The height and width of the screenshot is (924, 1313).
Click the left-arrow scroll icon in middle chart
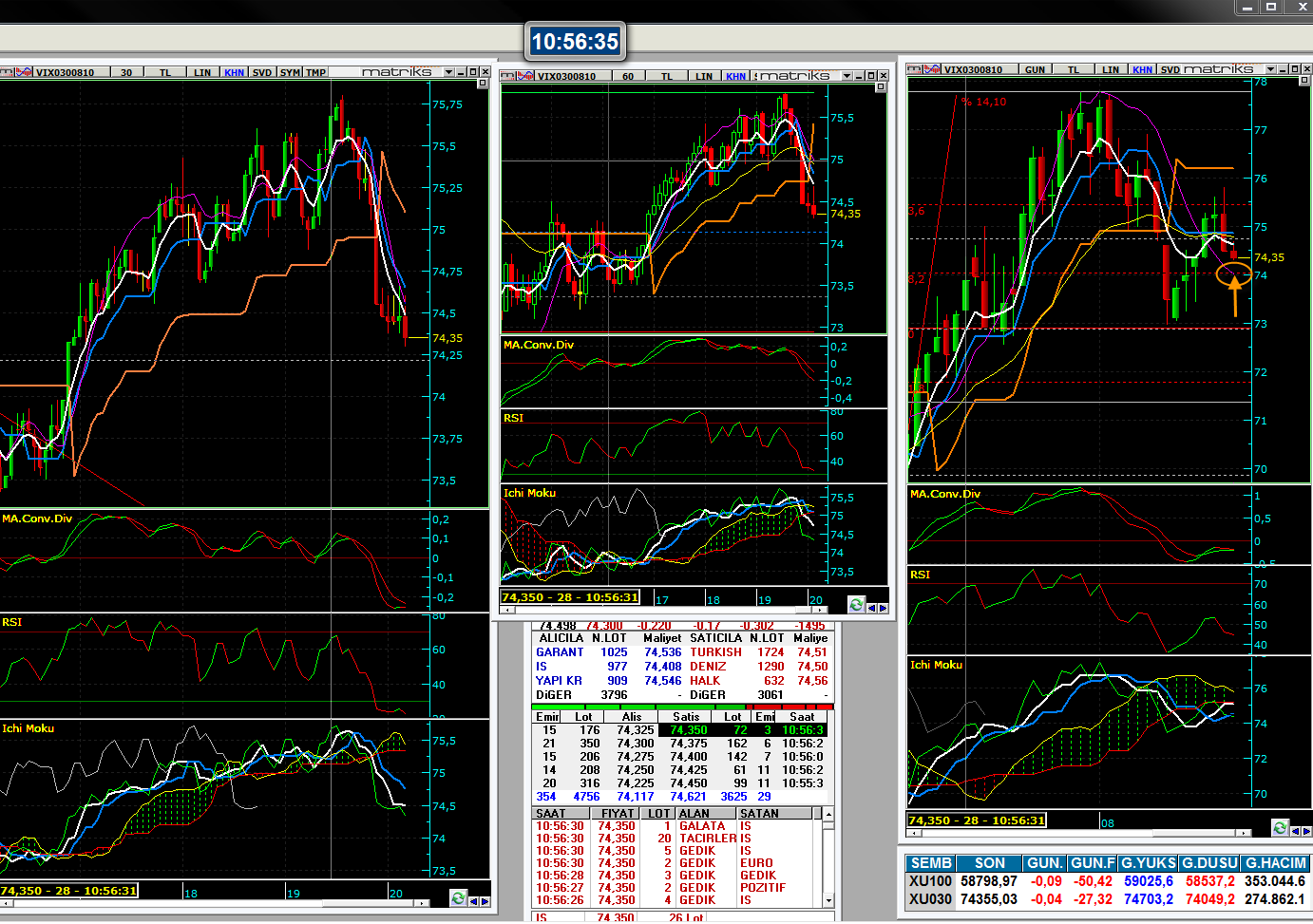pos(872,607)
